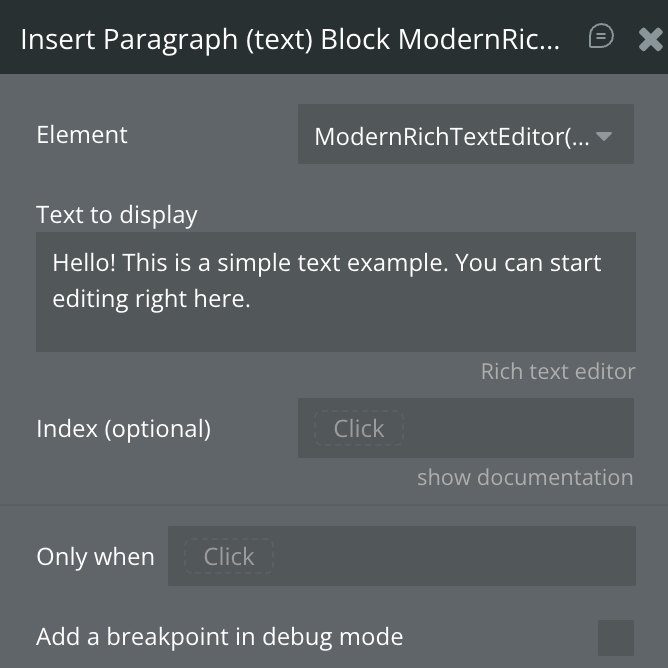
Task: Click the Element label
Action: pos(82,135)
